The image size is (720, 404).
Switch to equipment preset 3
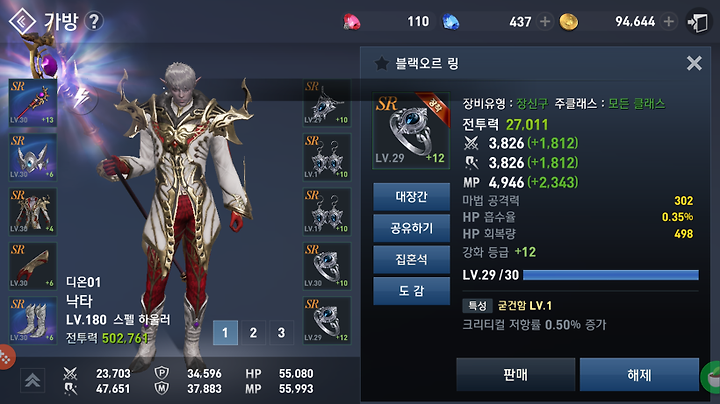281,332
